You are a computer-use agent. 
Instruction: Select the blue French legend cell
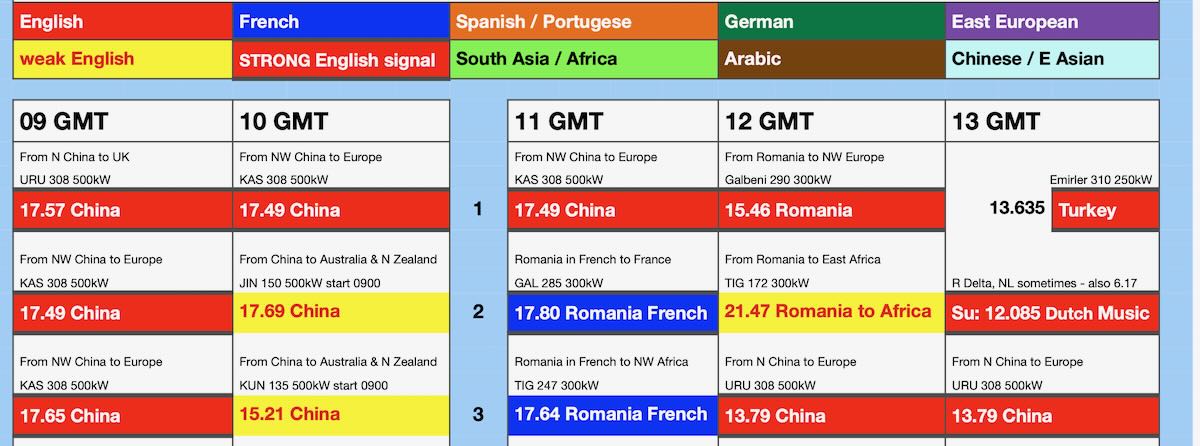point(341,21)
